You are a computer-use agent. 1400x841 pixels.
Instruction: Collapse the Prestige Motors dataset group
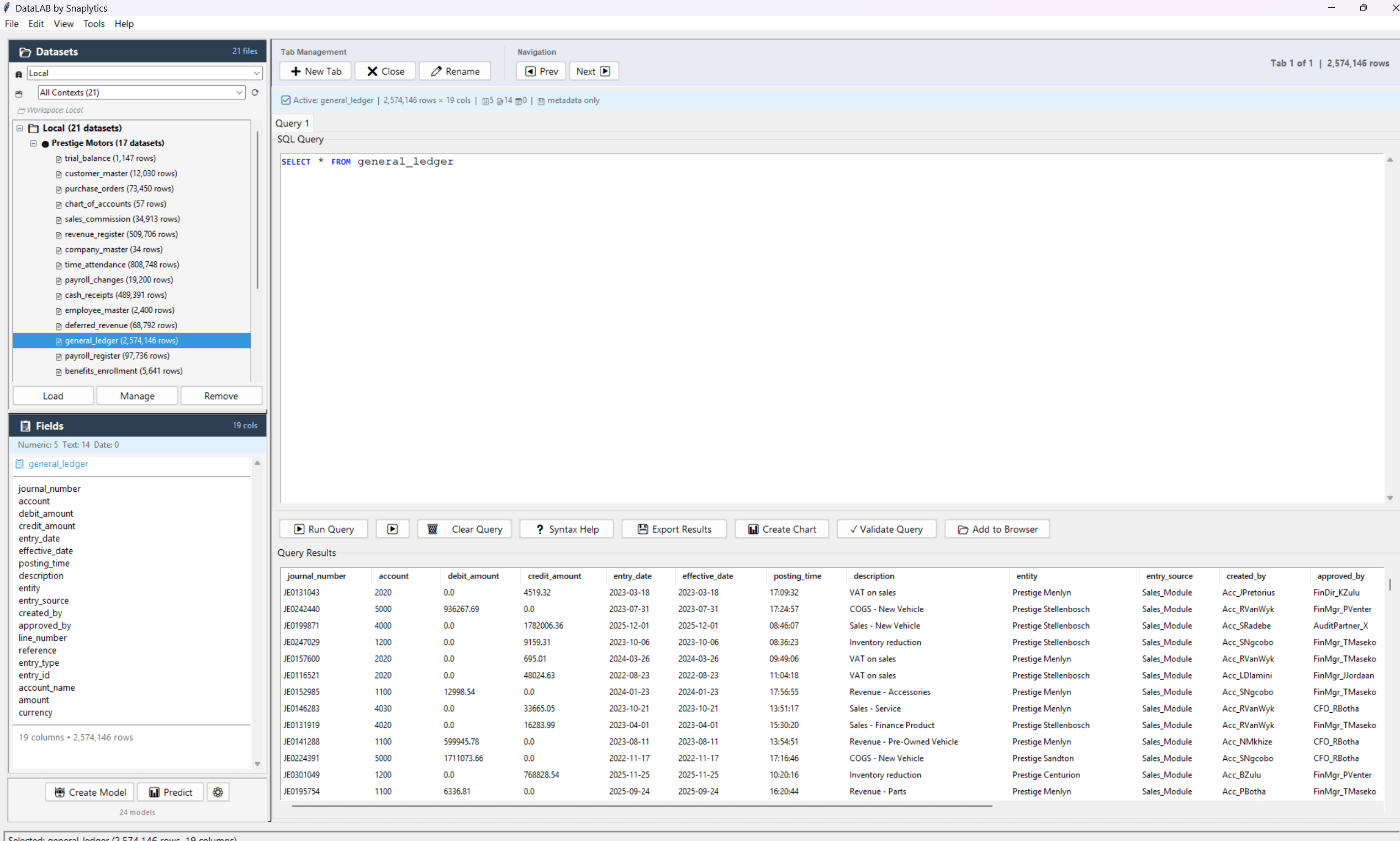pos(33,143)
